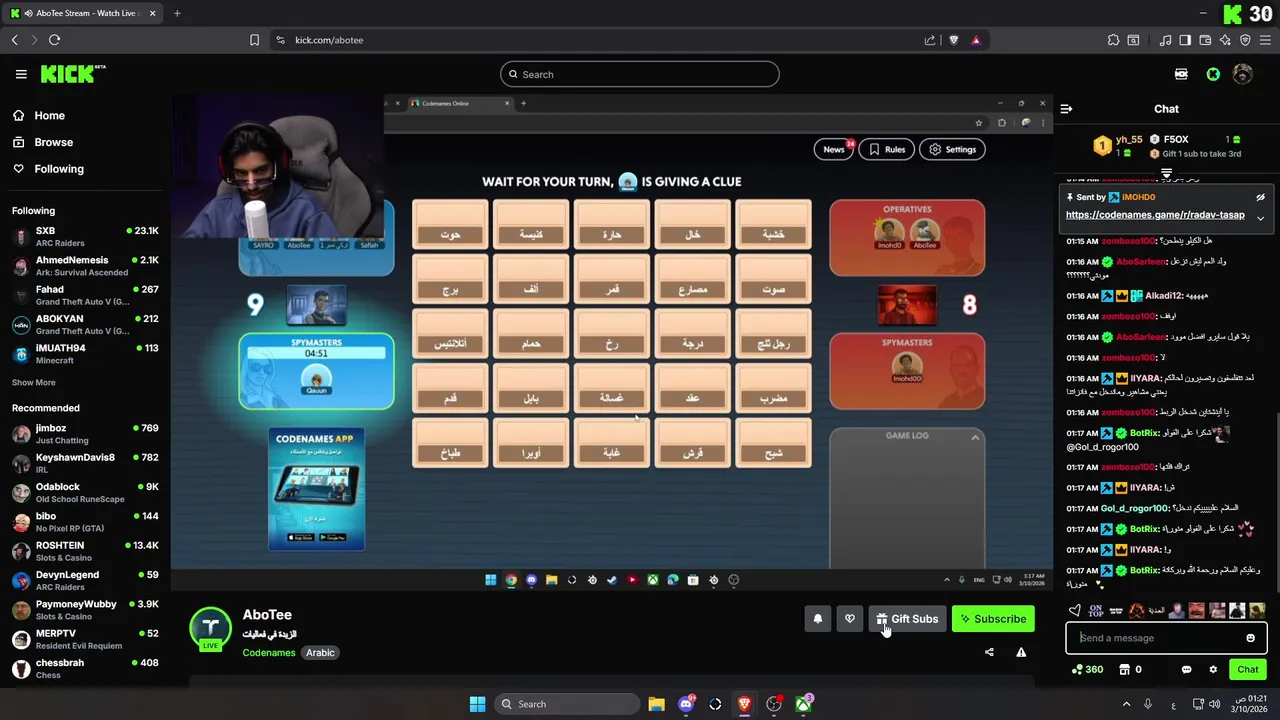Open File Explorer from taskbar
1280x720 pixels.
tap(656, 704)
